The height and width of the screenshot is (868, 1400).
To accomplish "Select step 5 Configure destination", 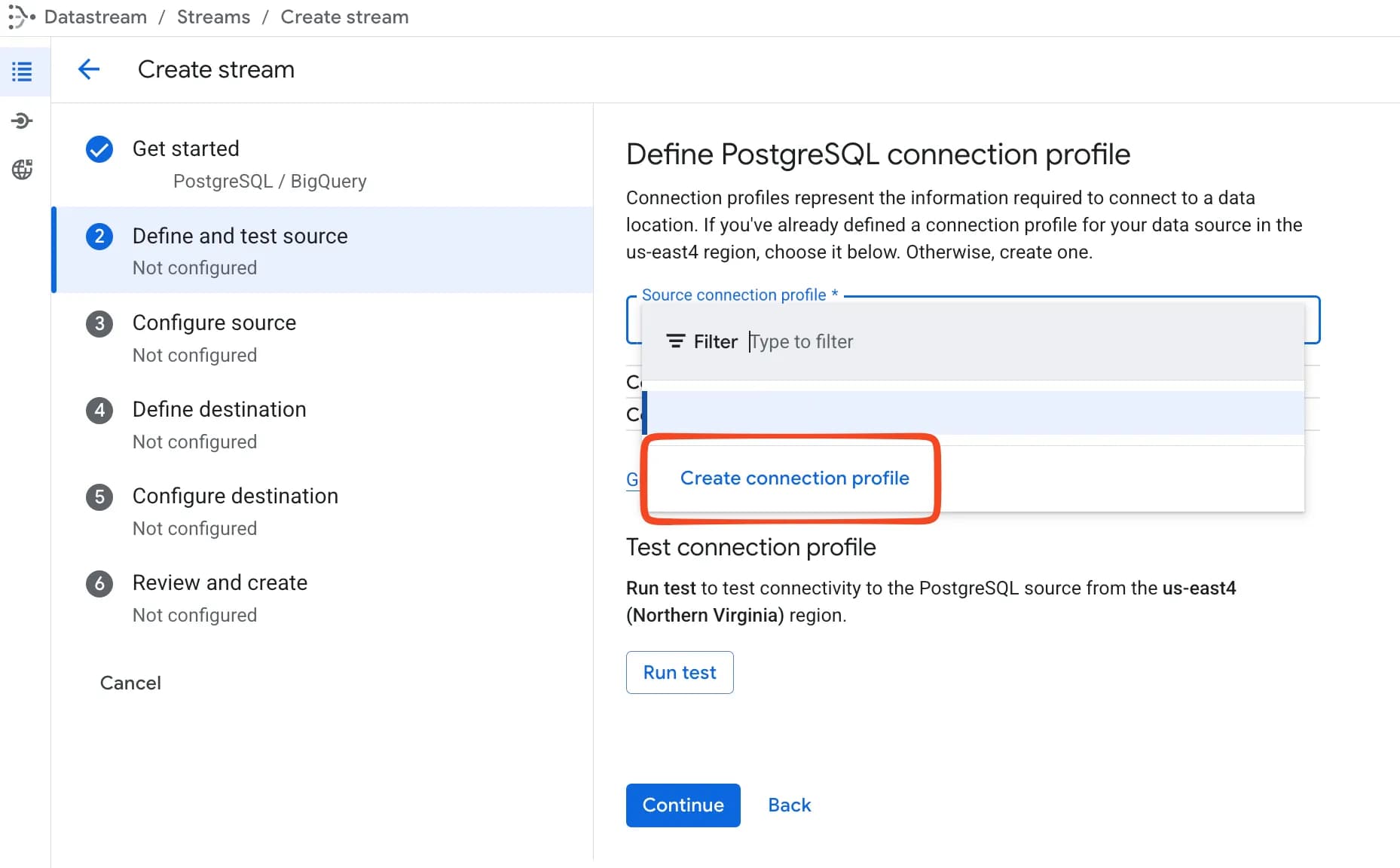I will pos(235,496).
